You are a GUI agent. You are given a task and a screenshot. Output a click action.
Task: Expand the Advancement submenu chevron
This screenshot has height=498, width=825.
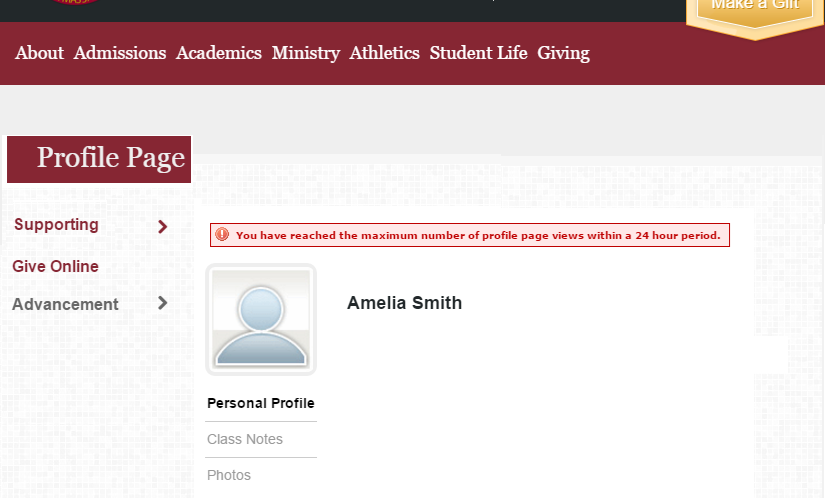(163, 303)
